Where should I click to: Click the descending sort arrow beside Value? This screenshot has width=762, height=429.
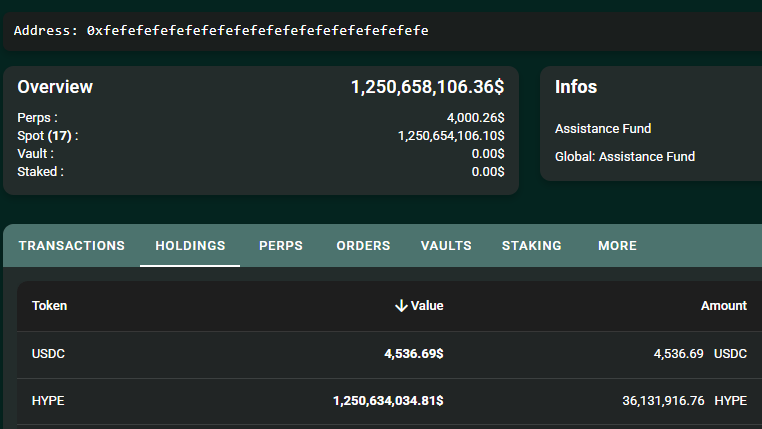coord(401,306)
